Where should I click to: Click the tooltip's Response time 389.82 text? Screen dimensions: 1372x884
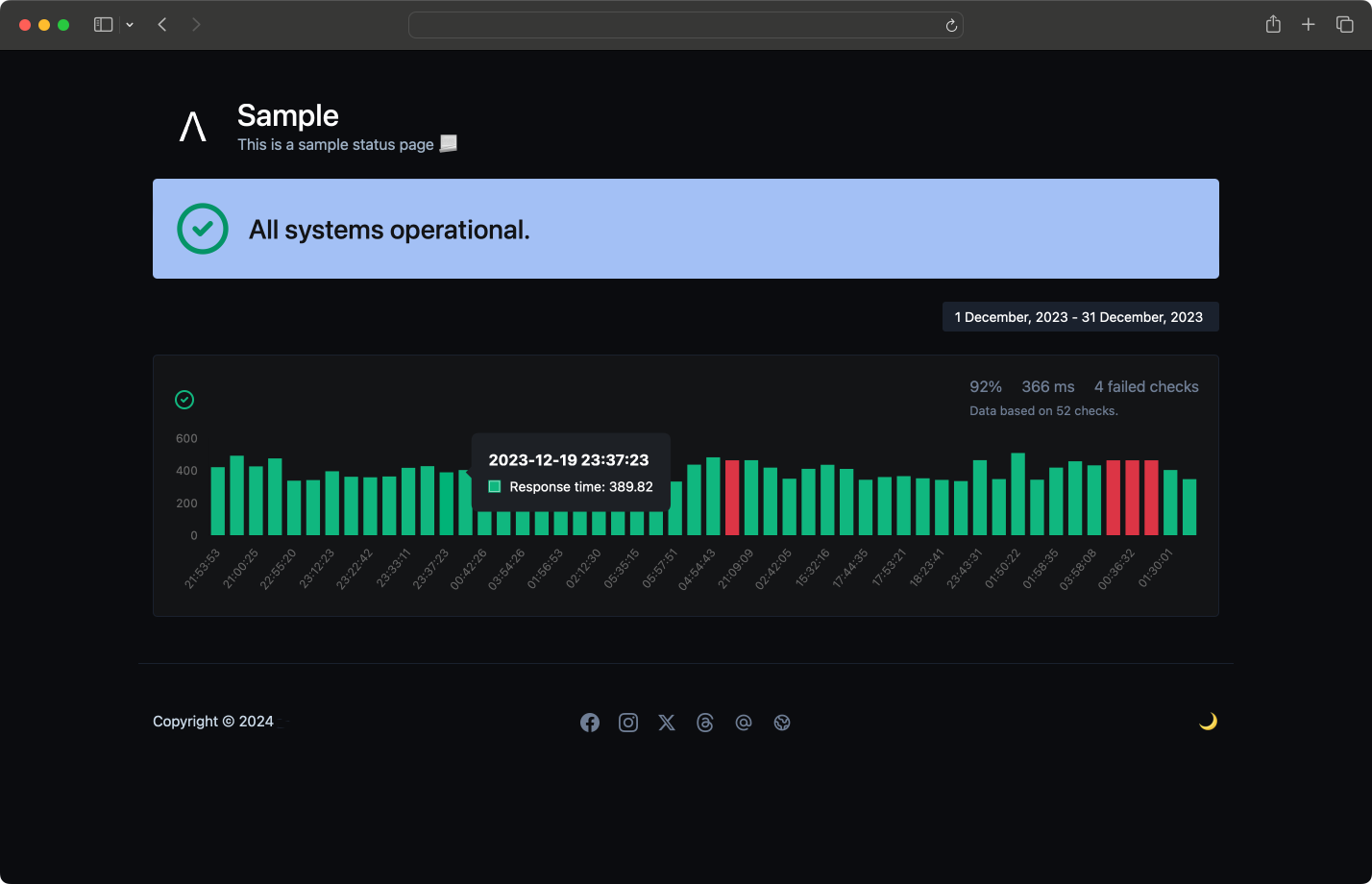581,487
